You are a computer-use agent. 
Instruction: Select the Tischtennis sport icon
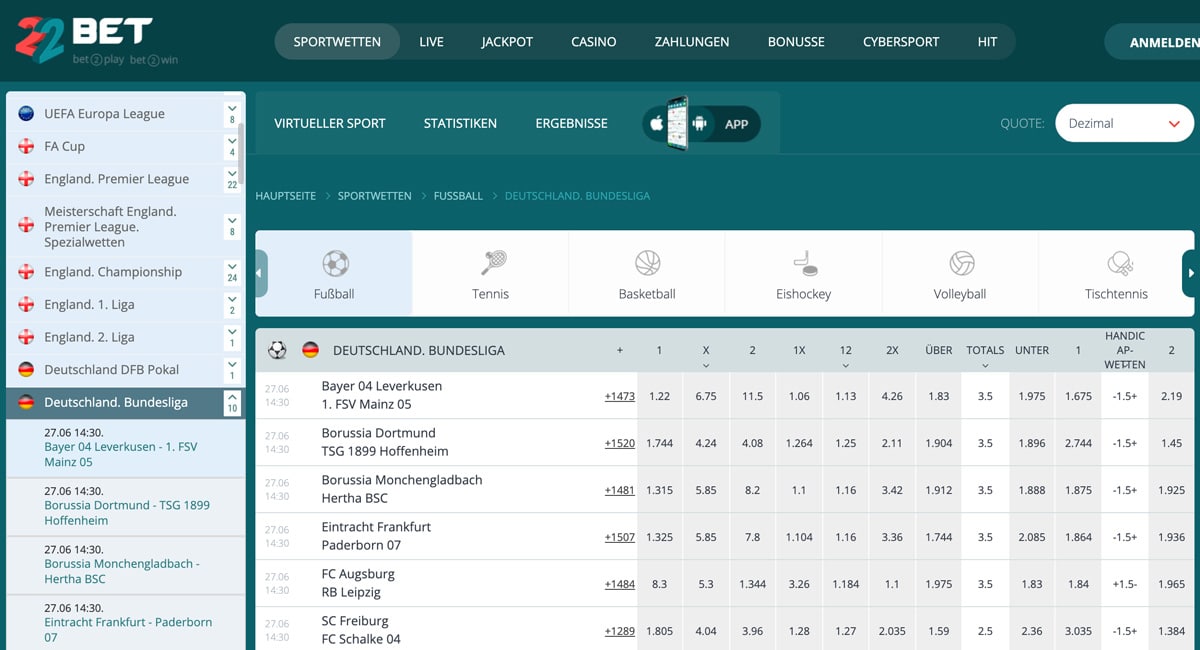1118,263
